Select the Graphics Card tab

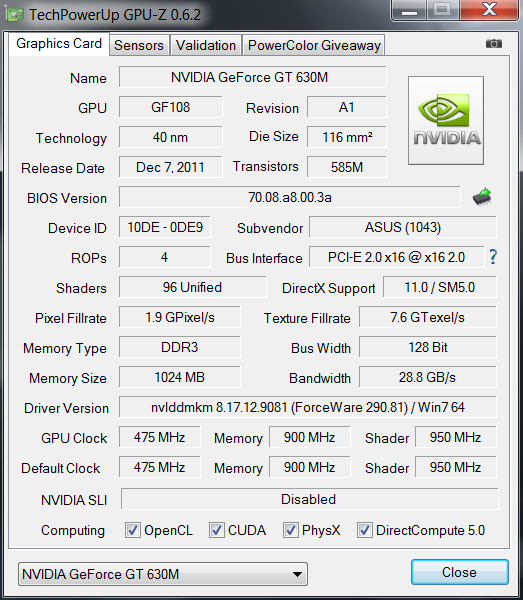point(59,44)
